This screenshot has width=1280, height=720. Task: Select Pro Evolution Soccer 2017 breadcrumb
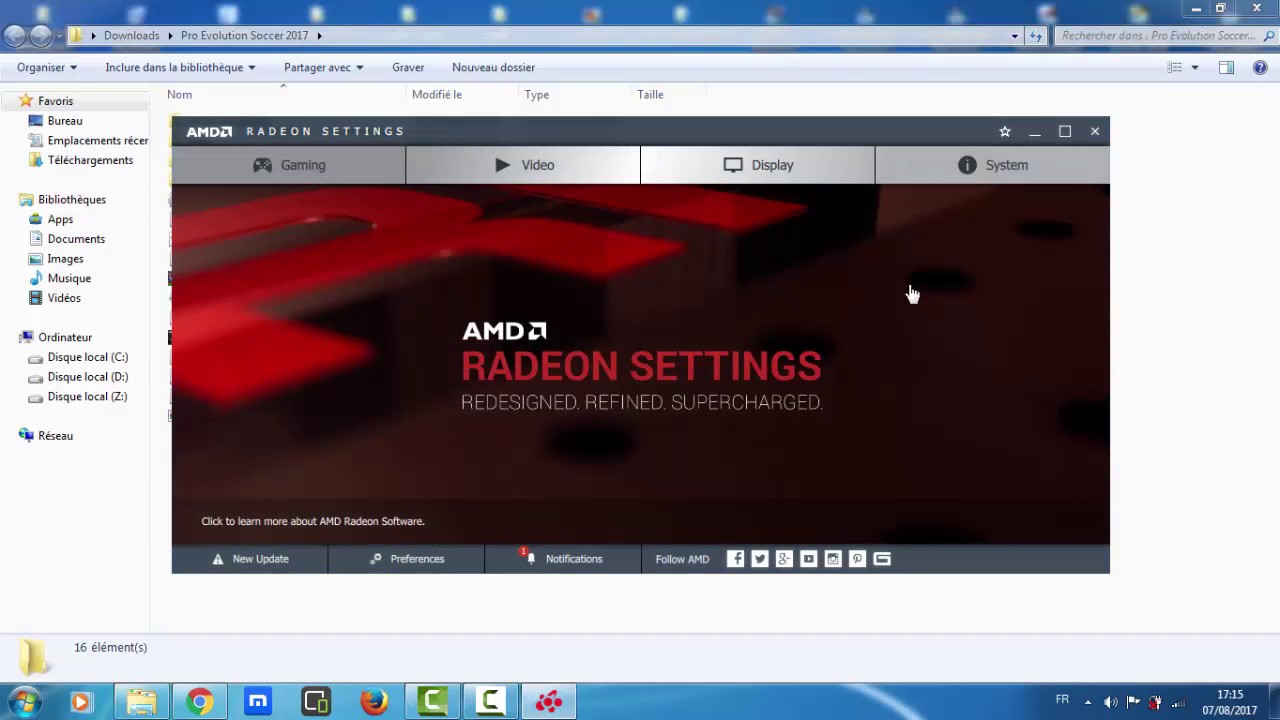pos(244,35)
